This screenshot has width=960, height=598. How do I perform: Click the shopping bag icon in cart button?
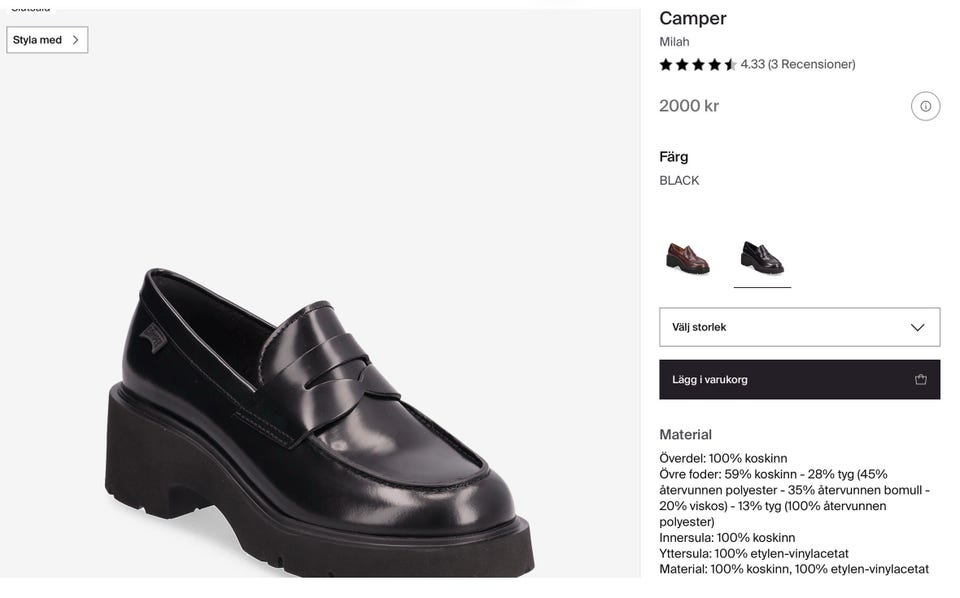pos(920,380)
